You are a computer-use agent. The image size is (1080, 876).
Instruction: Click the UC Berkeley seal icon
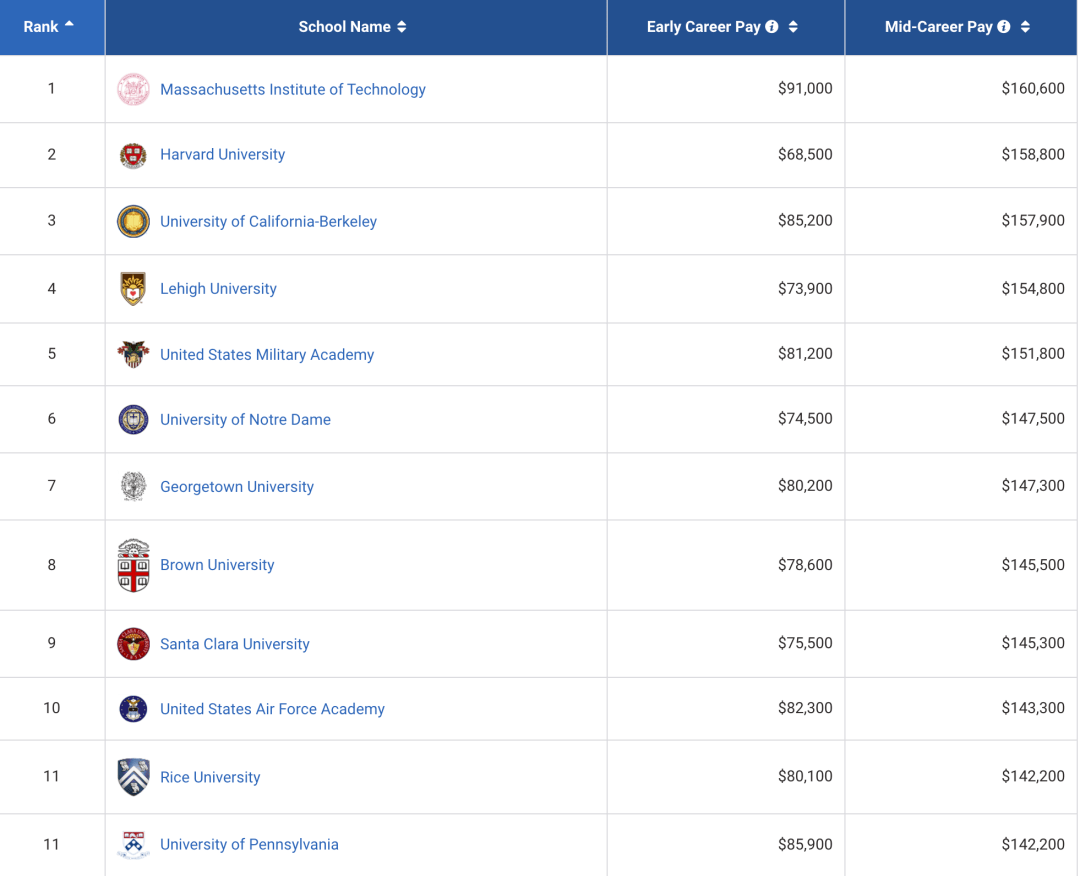[134, 221]
